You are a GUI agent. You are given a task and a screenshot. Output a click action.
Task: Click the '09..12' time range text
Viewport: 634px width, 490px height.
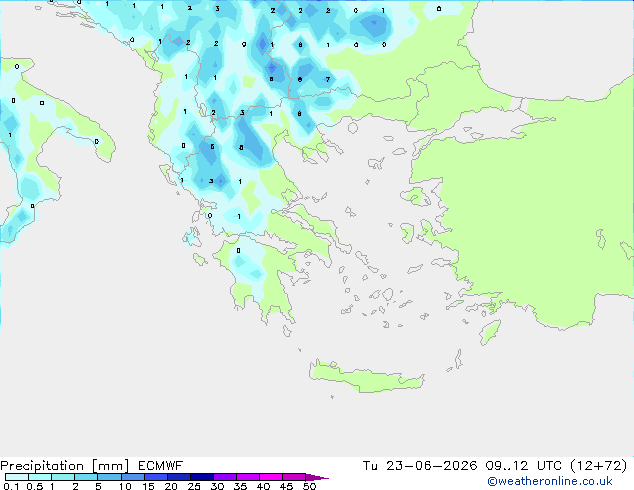point(507,466)
